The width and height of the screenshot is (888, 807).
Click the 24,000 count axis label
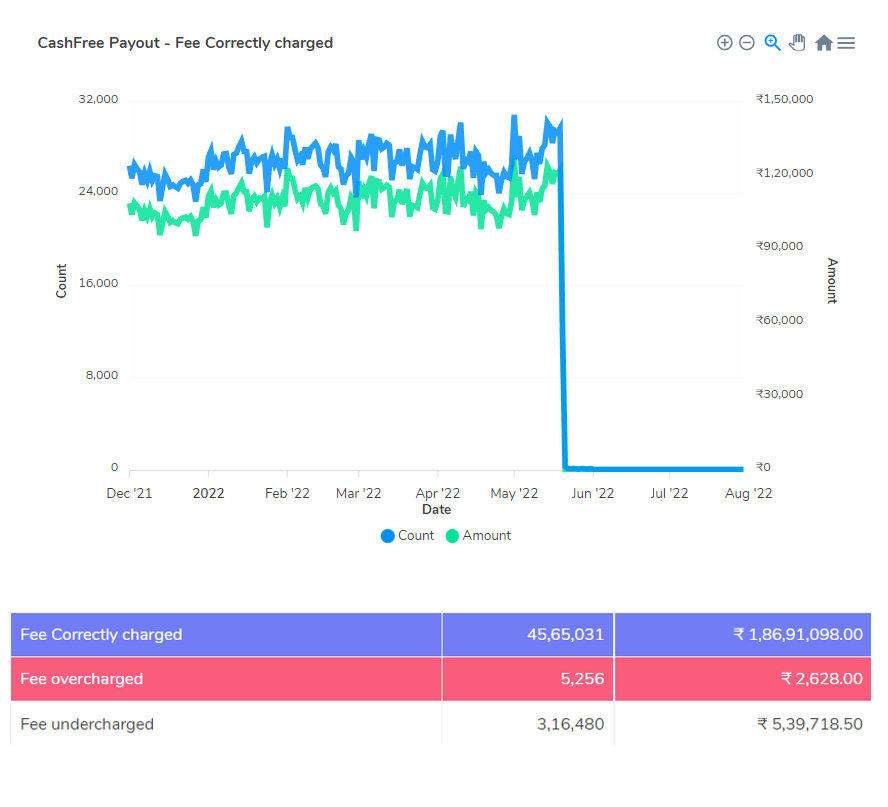(99, 191)
